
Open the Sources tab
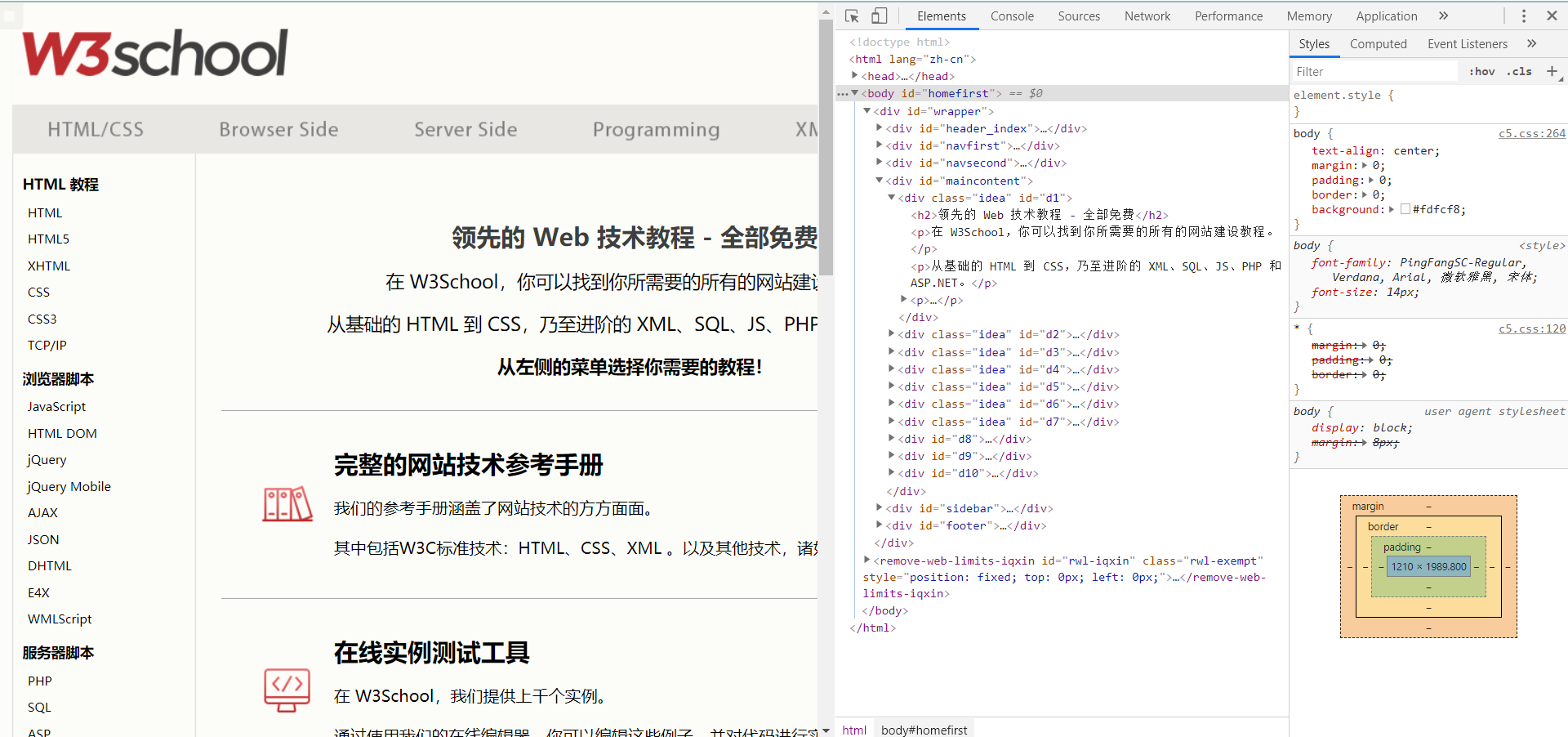tap(1079, 16)
